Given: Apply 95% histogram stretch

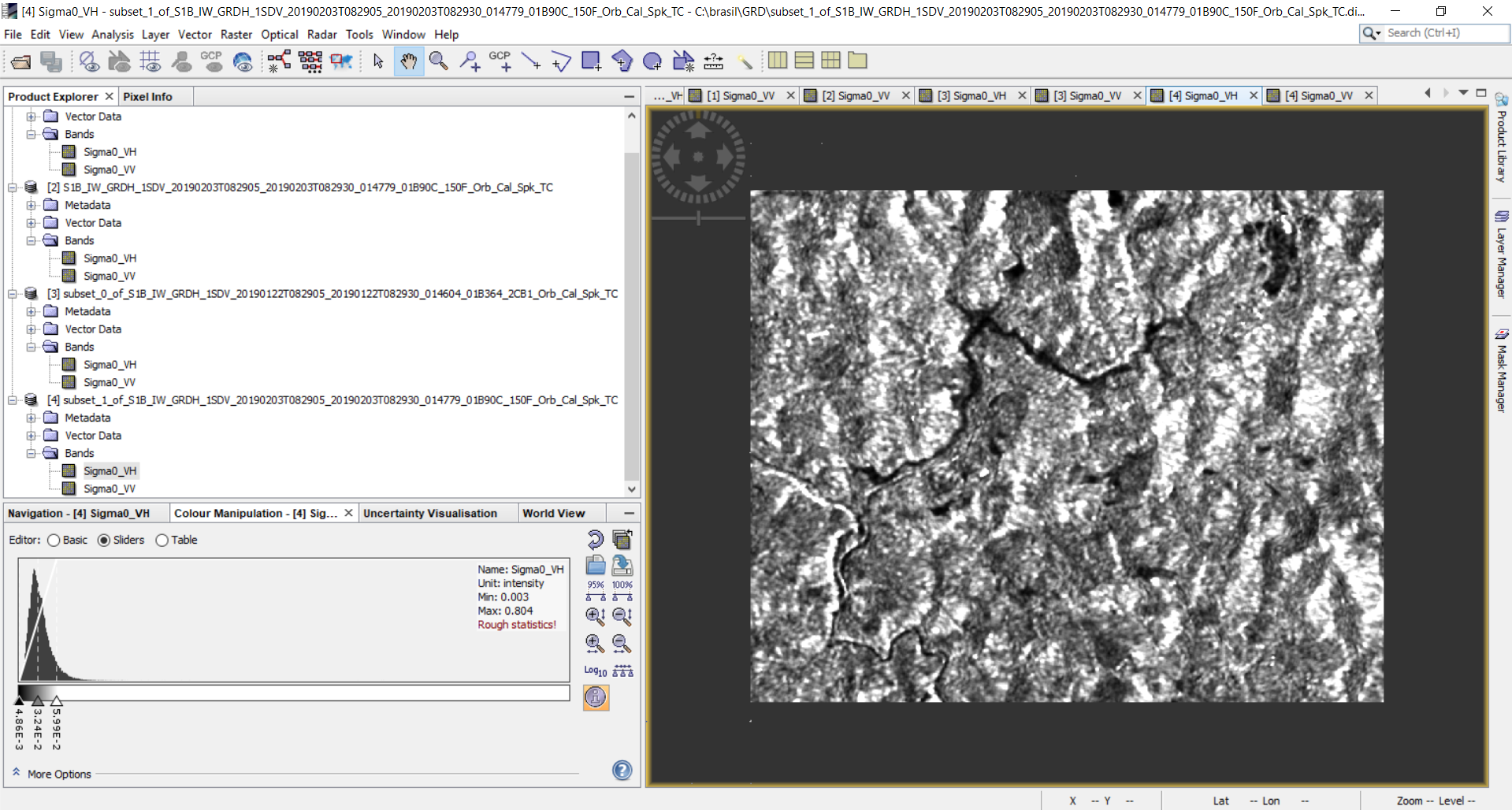Looking at the screenshot, I should coord(596,591).
